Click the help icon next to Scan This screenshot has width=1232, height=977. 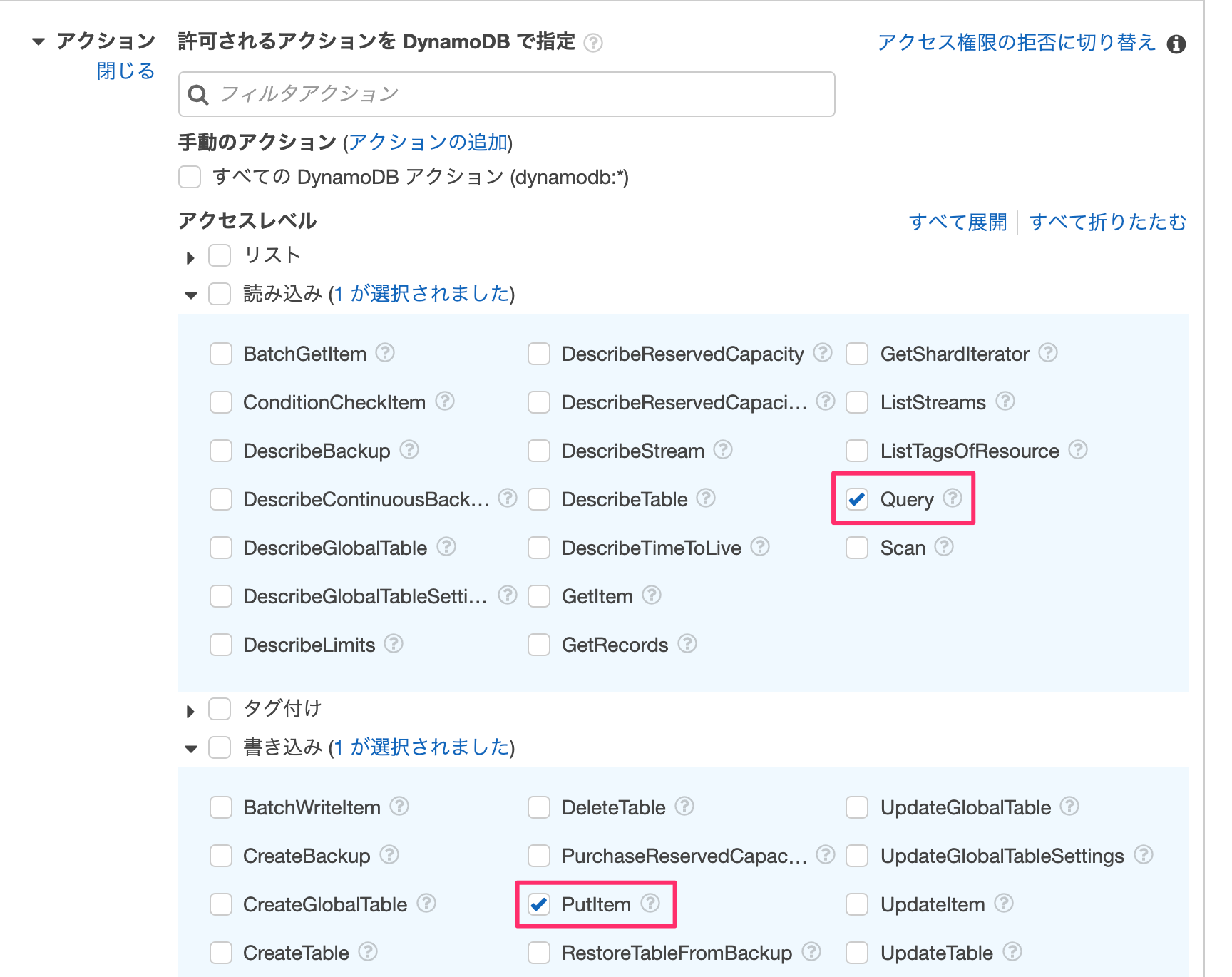click(944, 547)
